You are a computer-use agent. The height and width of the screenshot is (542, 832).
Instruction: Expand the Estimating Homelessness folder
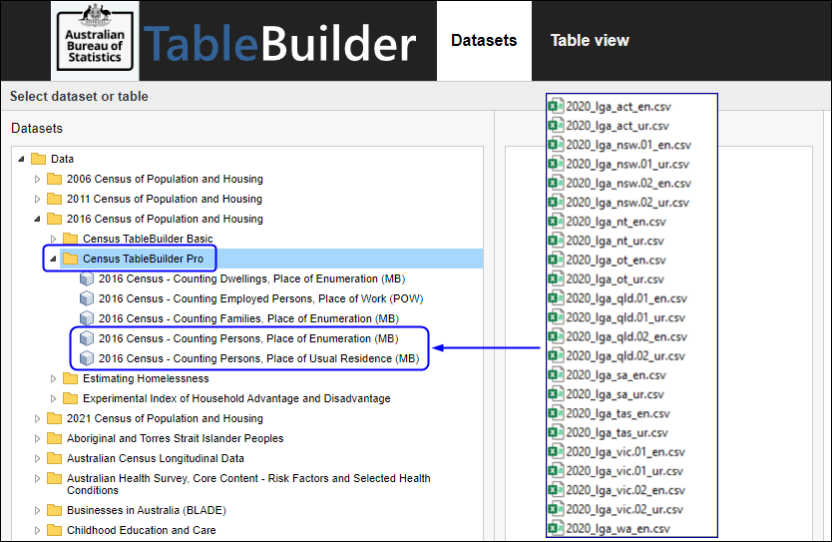[x=53, y=378]
